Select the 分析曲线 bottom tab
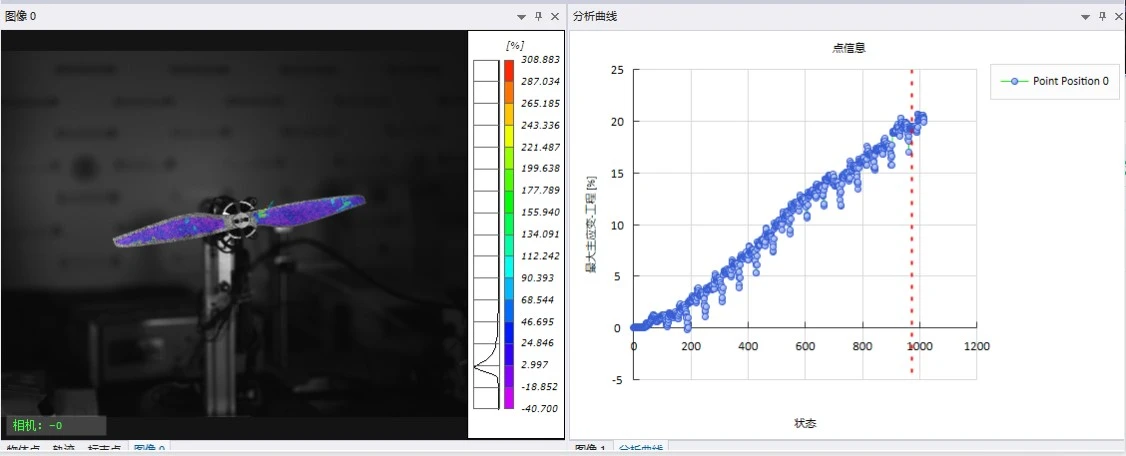The height and width of the screenshot is (456, 1126). (x=641, y=450)
